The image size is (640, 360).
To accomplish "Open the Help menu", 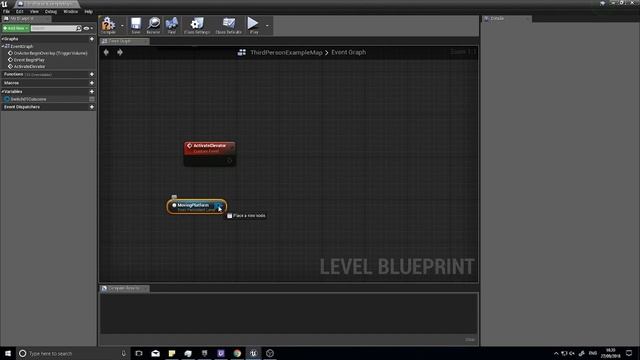I will coord(89,11).
